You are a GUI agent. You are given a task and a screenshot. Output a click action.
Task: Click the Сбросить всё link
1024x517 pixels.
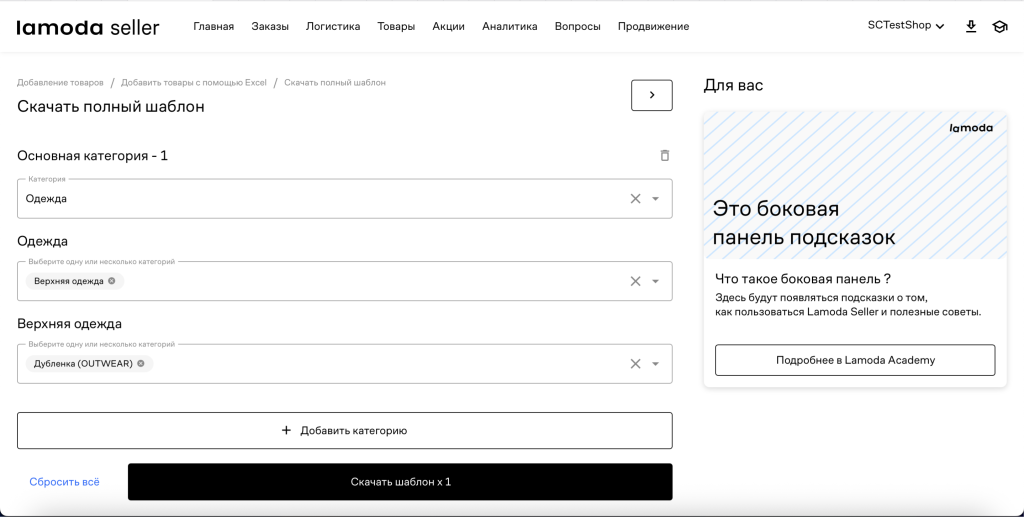(x=64, y=482)
